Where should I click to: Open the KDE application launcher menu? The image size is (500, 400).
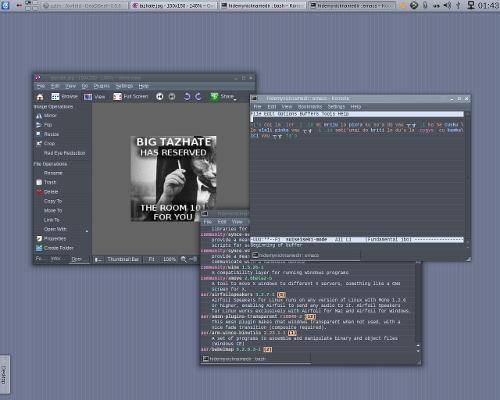tap(5, 5)
